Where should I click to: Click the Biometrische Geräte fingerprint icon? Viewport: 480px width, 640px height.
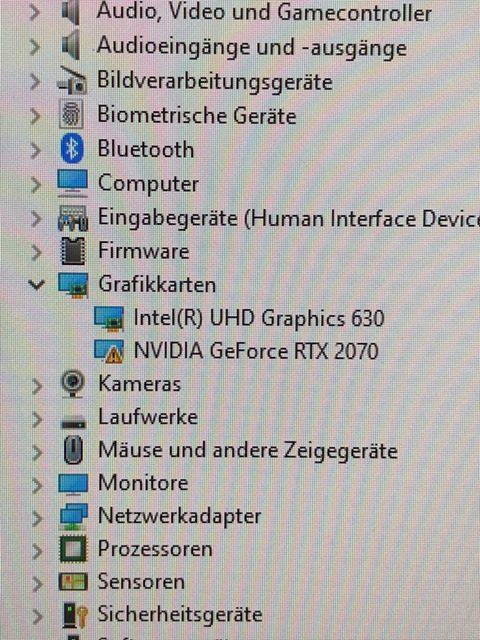pos(72,115)
